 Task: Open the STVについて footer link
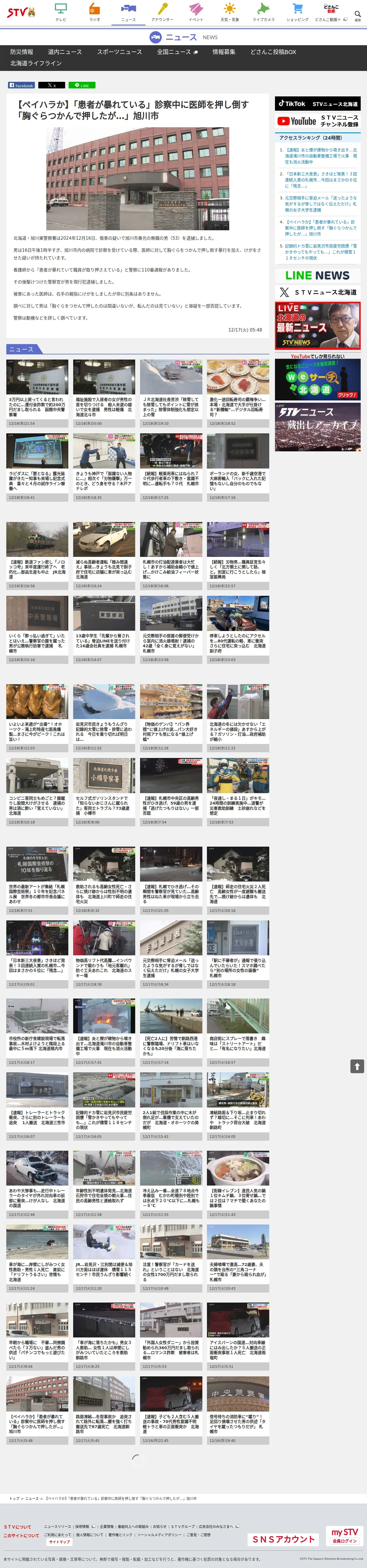tap(17, 1527)
